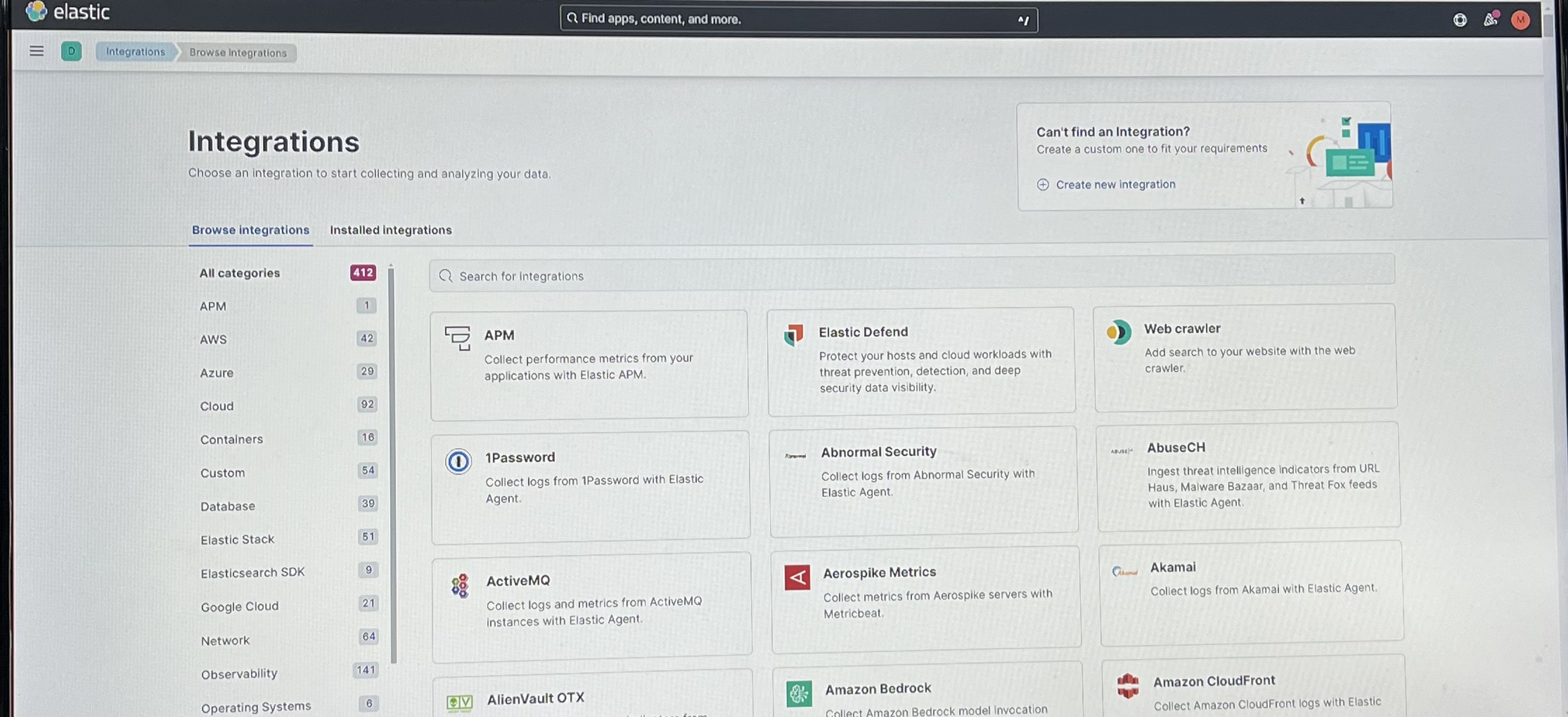This screenshot has width=1568, height=717.
Task: Filter by AWS category
Action: pos(213,339)
